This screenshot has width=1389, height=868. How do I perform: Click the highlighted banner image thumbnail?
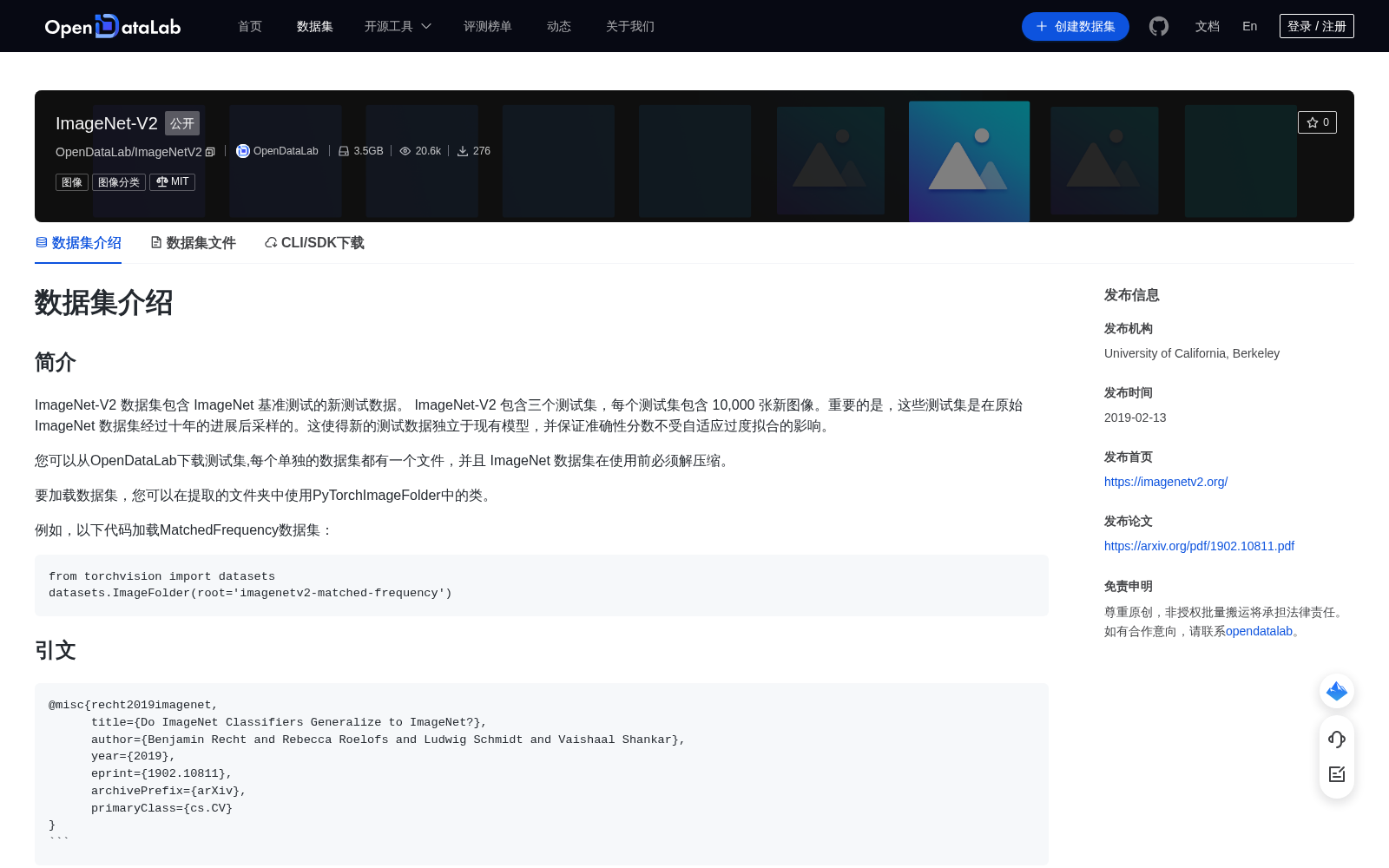pyautogui.click(x=969, y=161)
